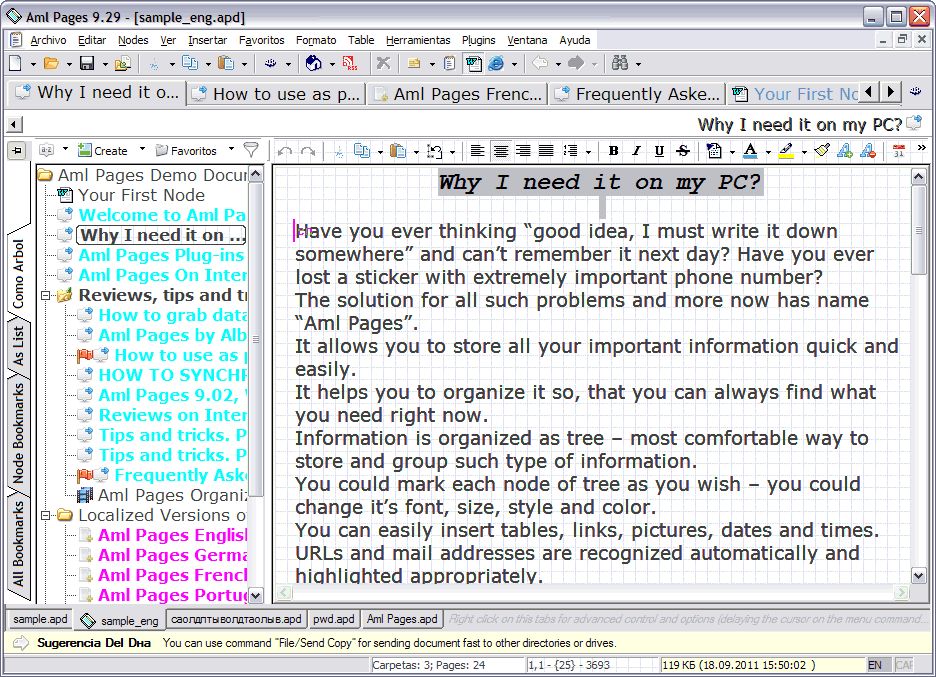Screen dimensions: 936x677
Task: Select the 'Aml Pages Plug-ins' tree node
Action: pos(161,255)
